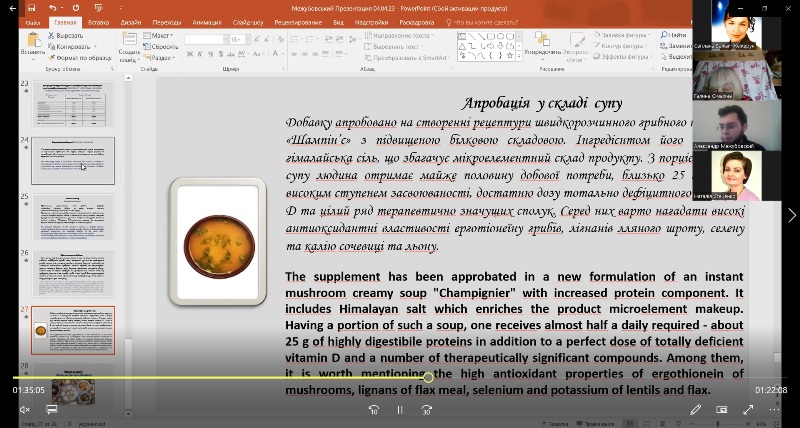Open the Вставка ribbon tab
This screenshot has height=428, width=800.
click(99, 21)
